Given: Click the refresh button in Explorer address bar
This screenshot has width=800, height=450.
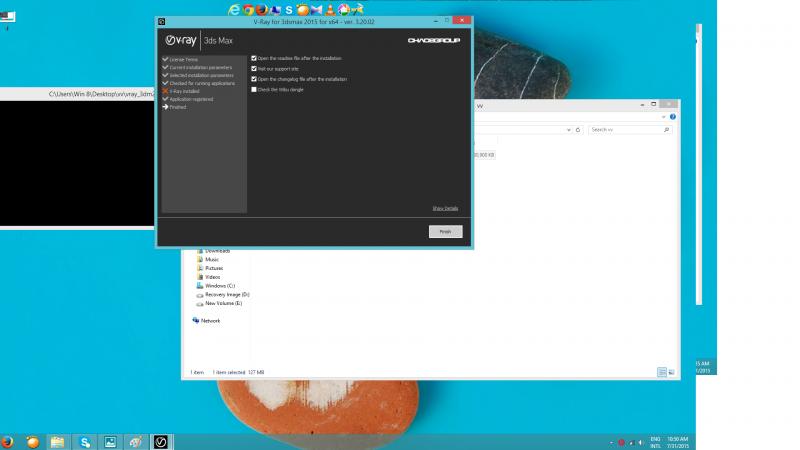Looking at the screenshot, I should (578, 130).
